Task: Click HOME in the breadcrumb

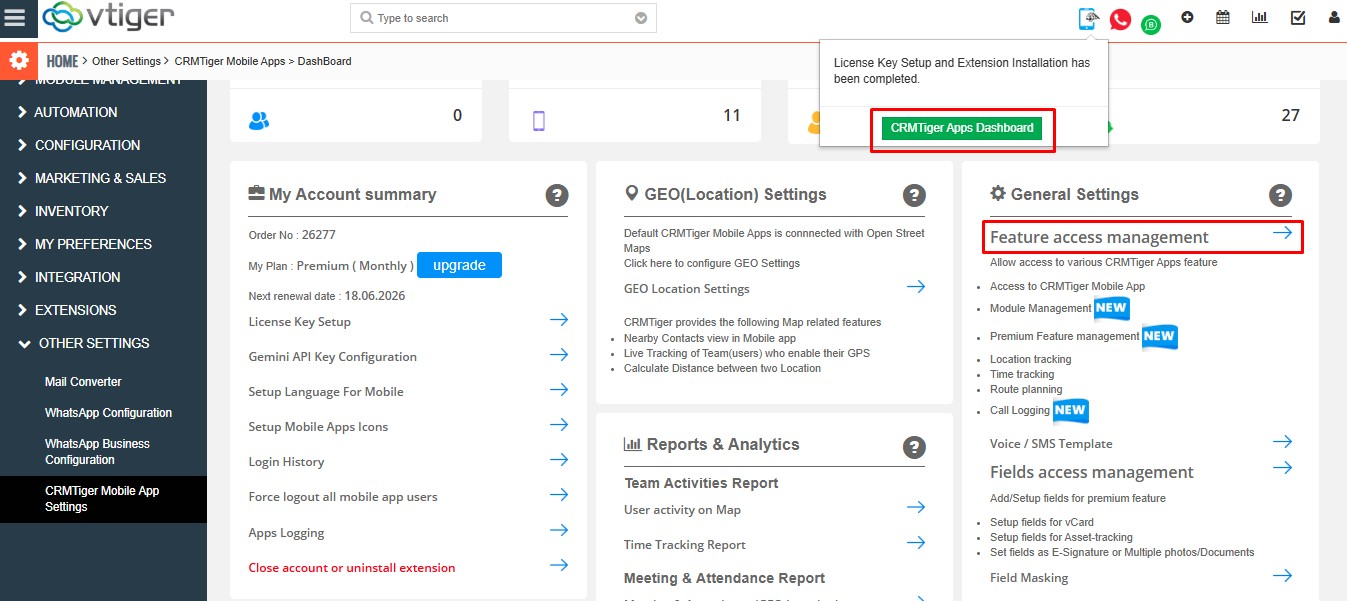Action: coord(62,62)
